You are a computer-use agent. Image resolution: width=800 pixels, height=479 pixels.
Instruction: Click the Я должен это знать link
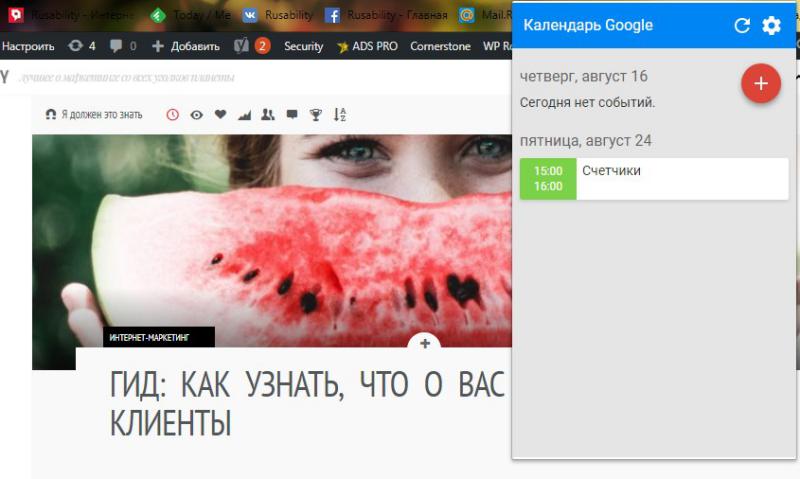coord(94,115)
